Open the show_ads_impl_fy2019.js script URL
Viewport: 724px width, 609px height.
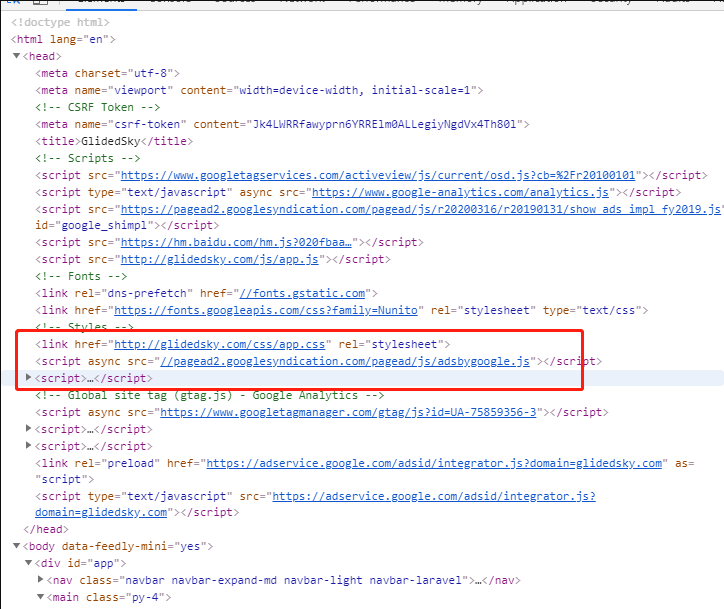coord(421,209)
